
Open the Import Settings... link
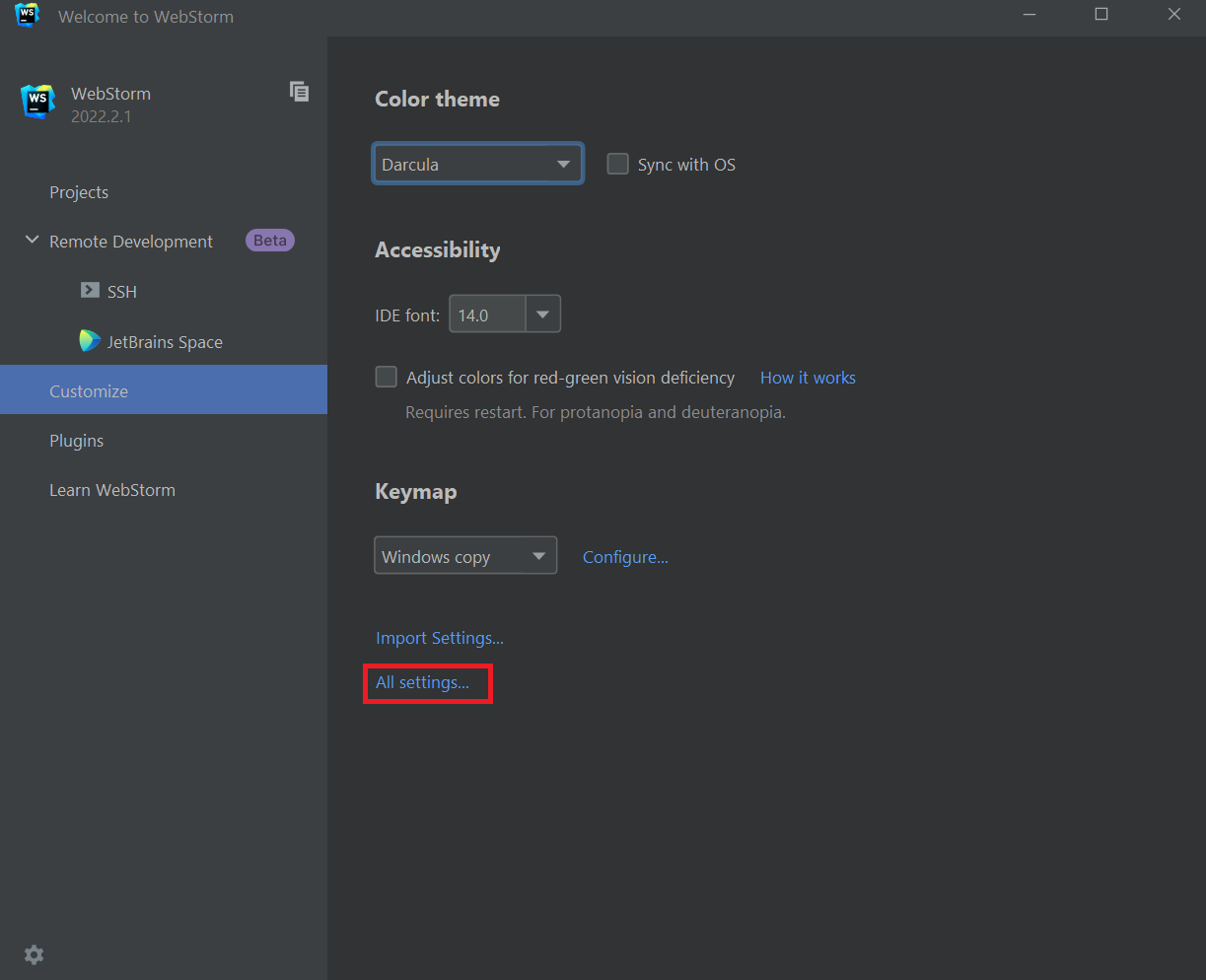440,638
